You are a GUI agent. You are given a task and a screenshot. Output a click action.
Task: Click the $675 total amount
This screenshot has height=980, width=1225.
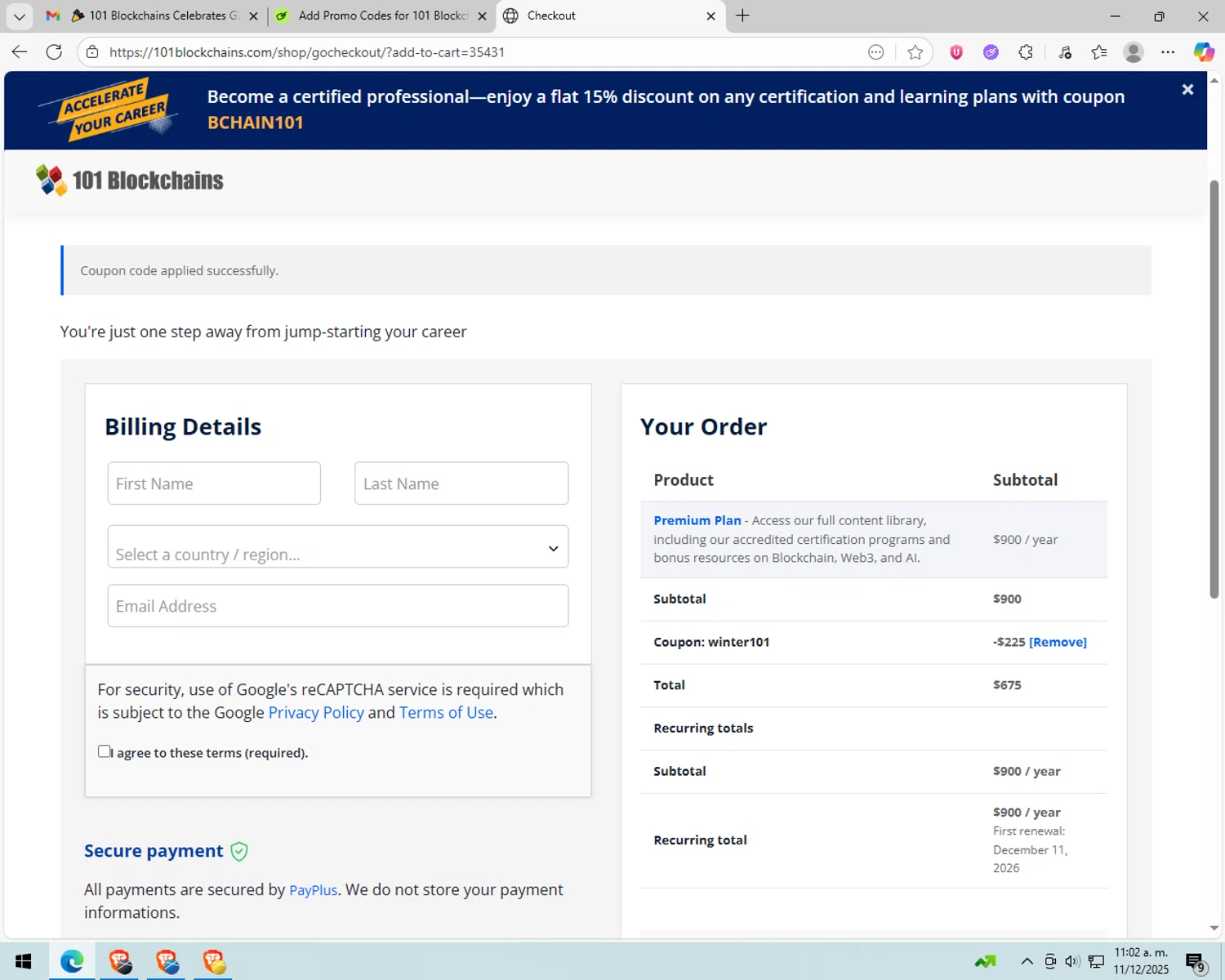1007,685
